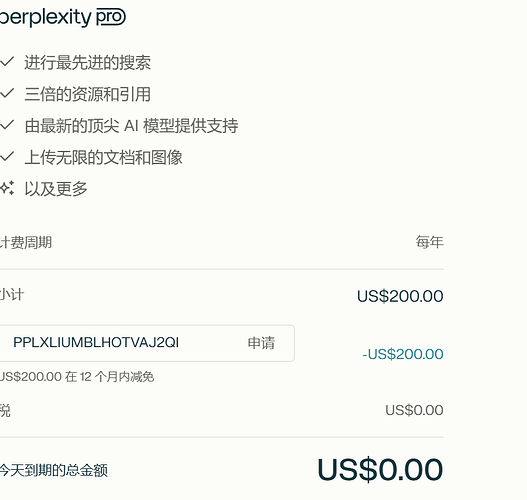This screenshot has width=527, height=500.
Task: Click checkmark beside 上传无限的文档和图像
Action: pos(7,157)
